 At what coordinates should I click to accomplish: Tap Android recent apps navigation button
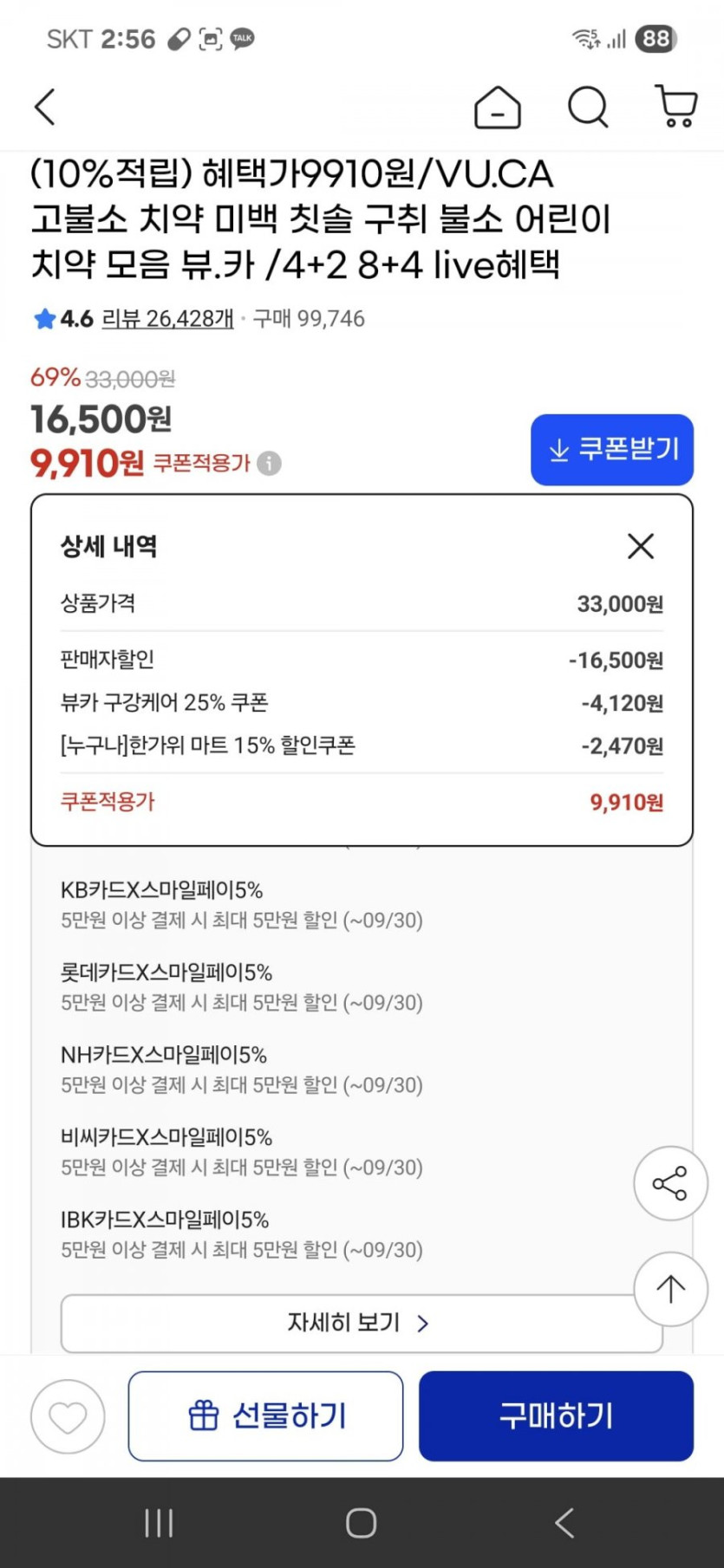coord(160,1523)
